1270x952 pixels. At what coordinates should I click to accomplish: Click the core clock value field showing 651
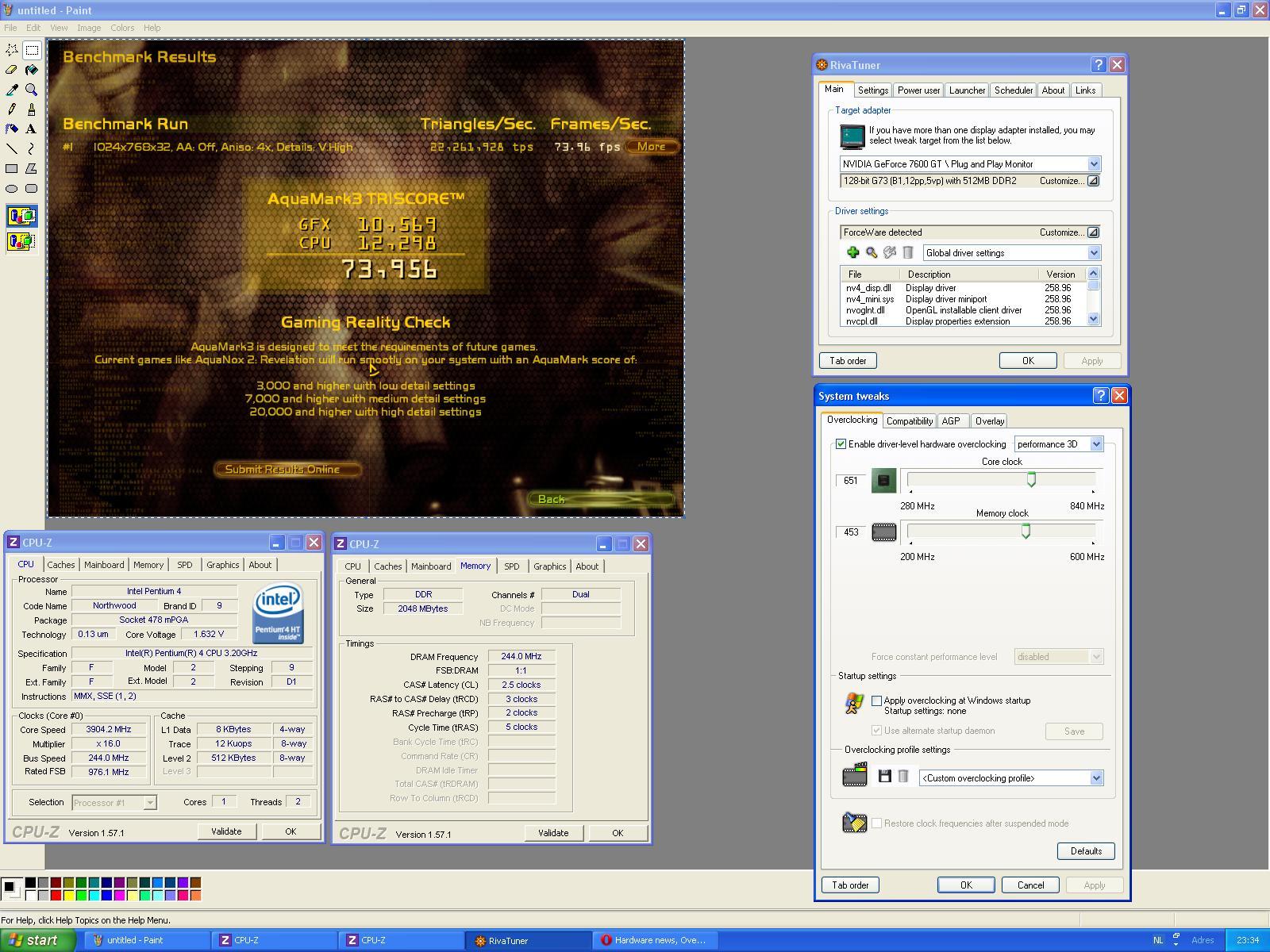tap(851, 481)
